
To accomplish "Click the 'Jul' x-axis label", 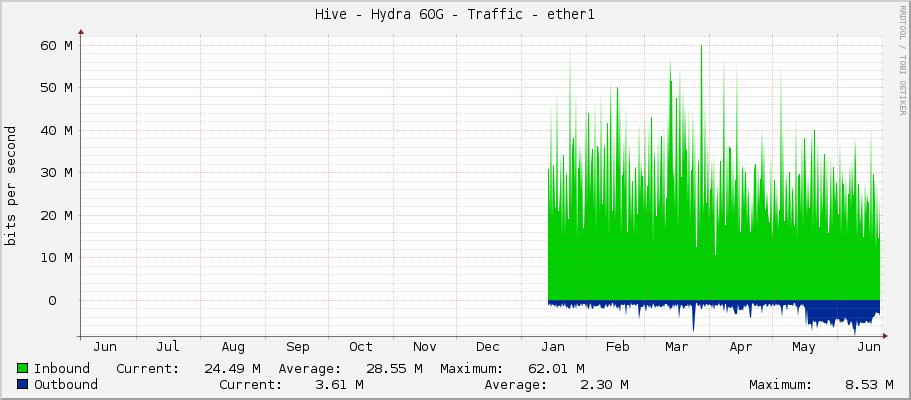I will (167, 347).
